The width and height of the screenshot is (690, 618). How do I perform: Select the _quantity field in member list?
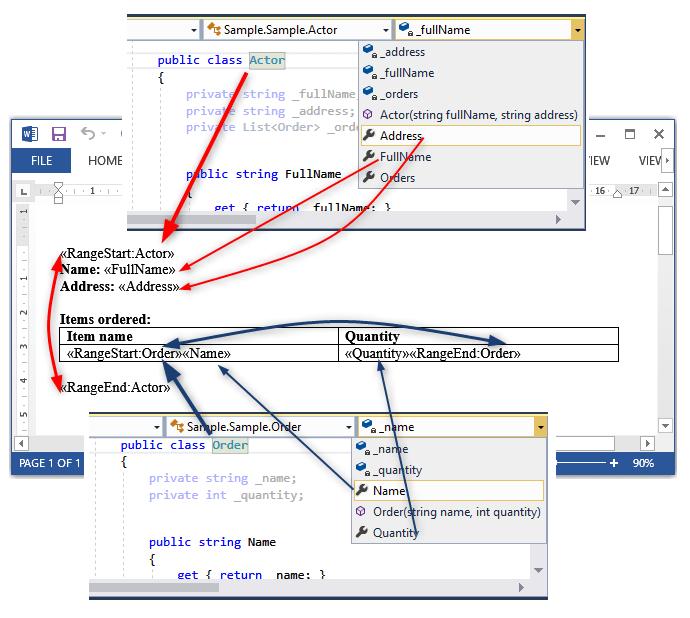pos(400,470)
